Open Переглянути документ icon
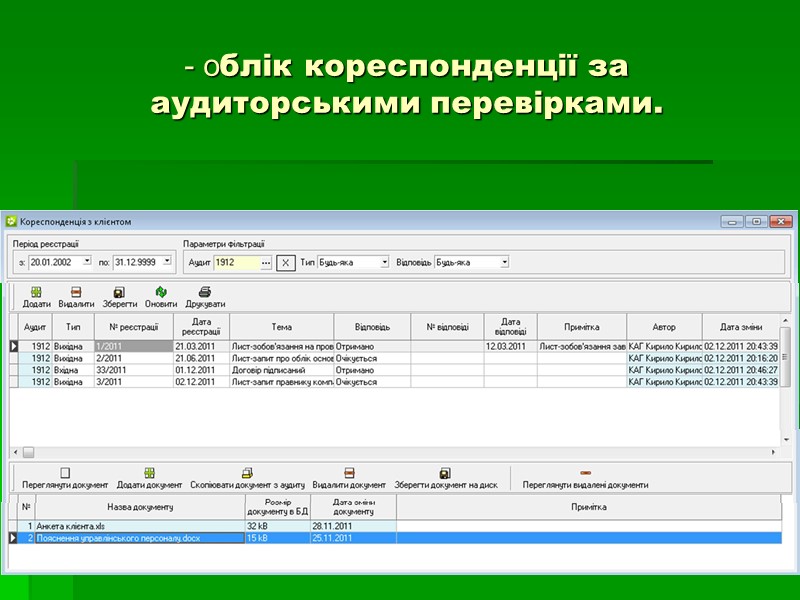Image resolution: width=800 pixels, height=600 pixels. [x=65, y=473]
